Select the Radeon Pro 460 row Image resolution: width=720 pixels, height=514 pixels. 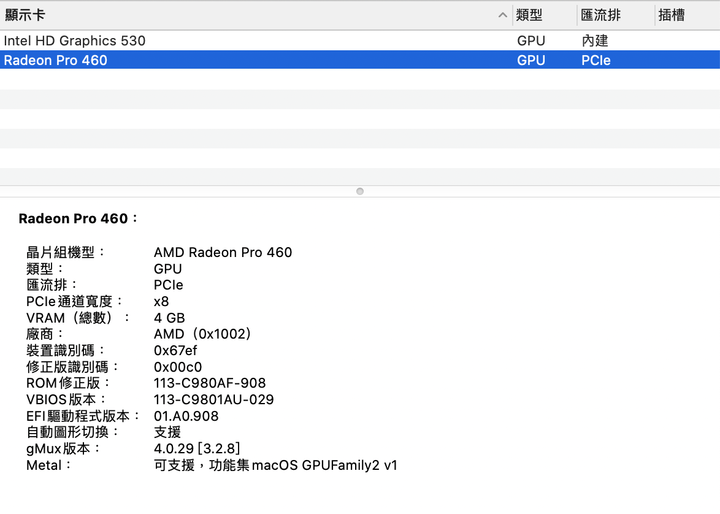(360, 60)
